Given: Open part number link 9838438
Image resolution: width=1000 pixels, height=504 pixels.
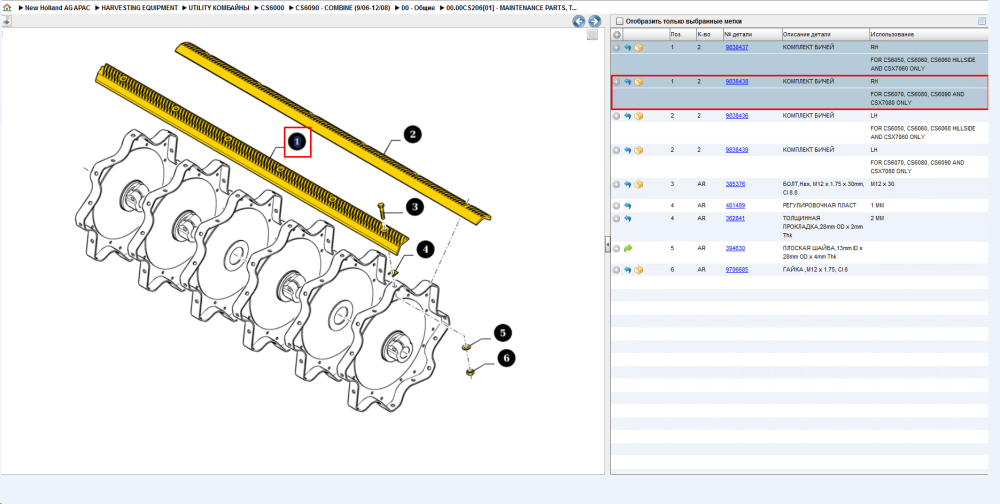Looking at the screenshot, I should click(737, 82).
